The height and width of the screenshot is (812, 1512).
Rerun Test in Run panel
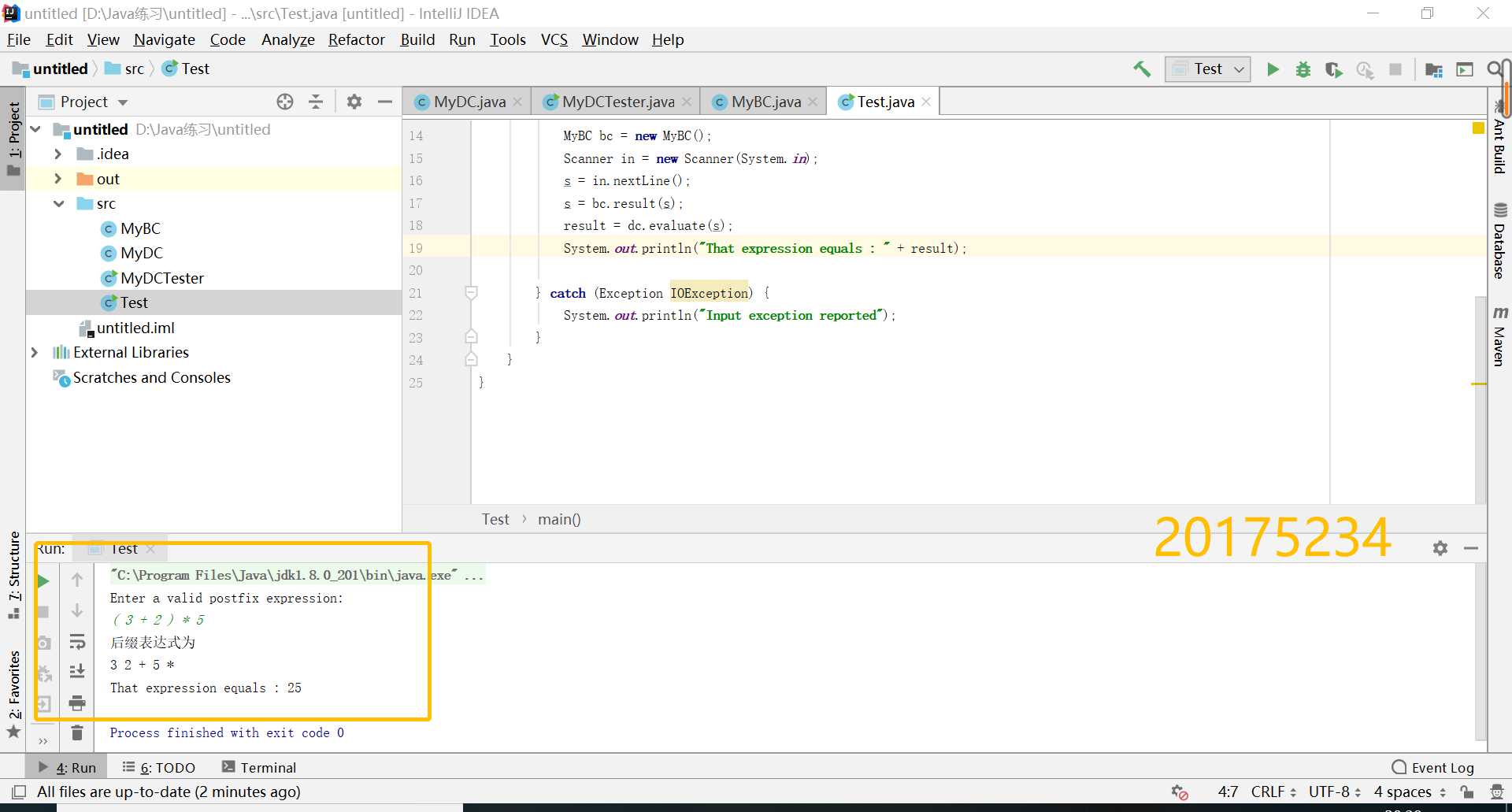click(x=43, y=581)
